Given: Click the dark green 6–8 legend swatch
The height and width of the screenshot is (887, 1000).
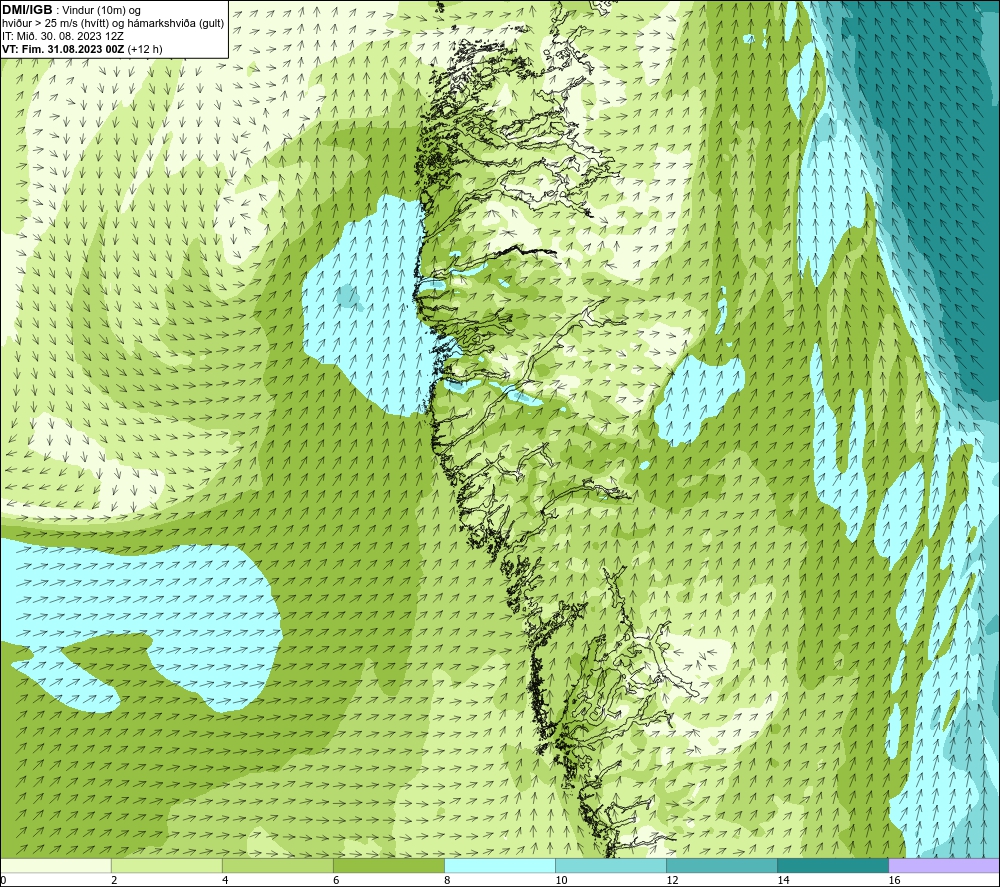Looking at the screenshot, I should pos(389,865).
